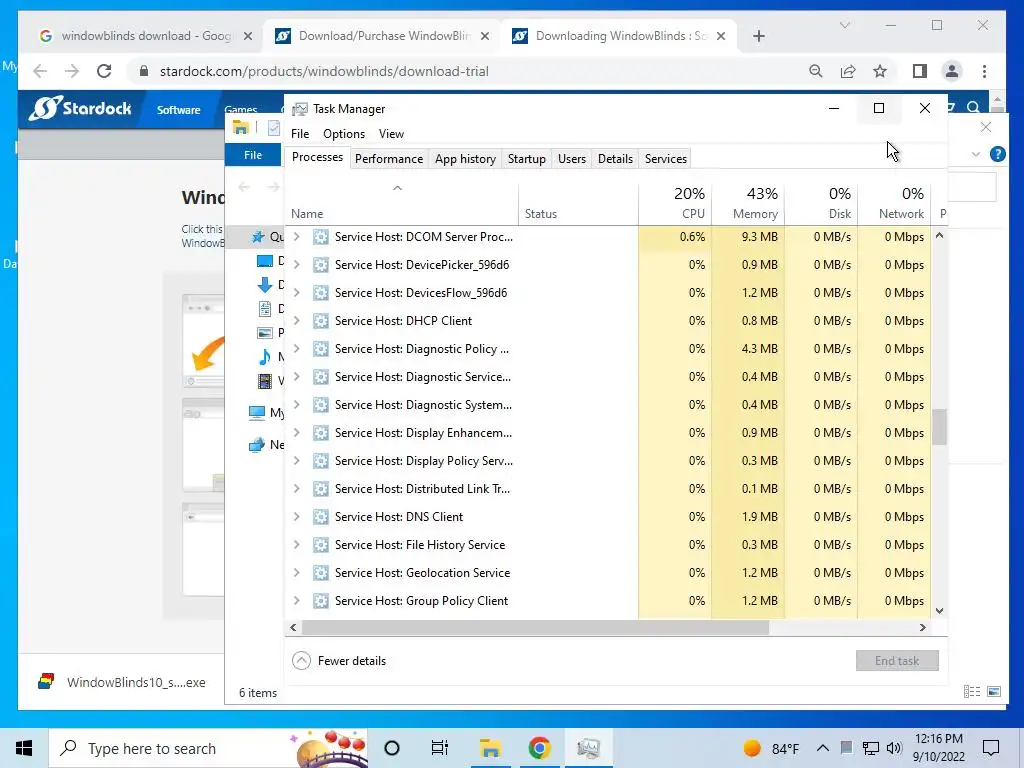Click the File Explorer help question mark icon
The image size is (1024, 768).
pos(997,154)
